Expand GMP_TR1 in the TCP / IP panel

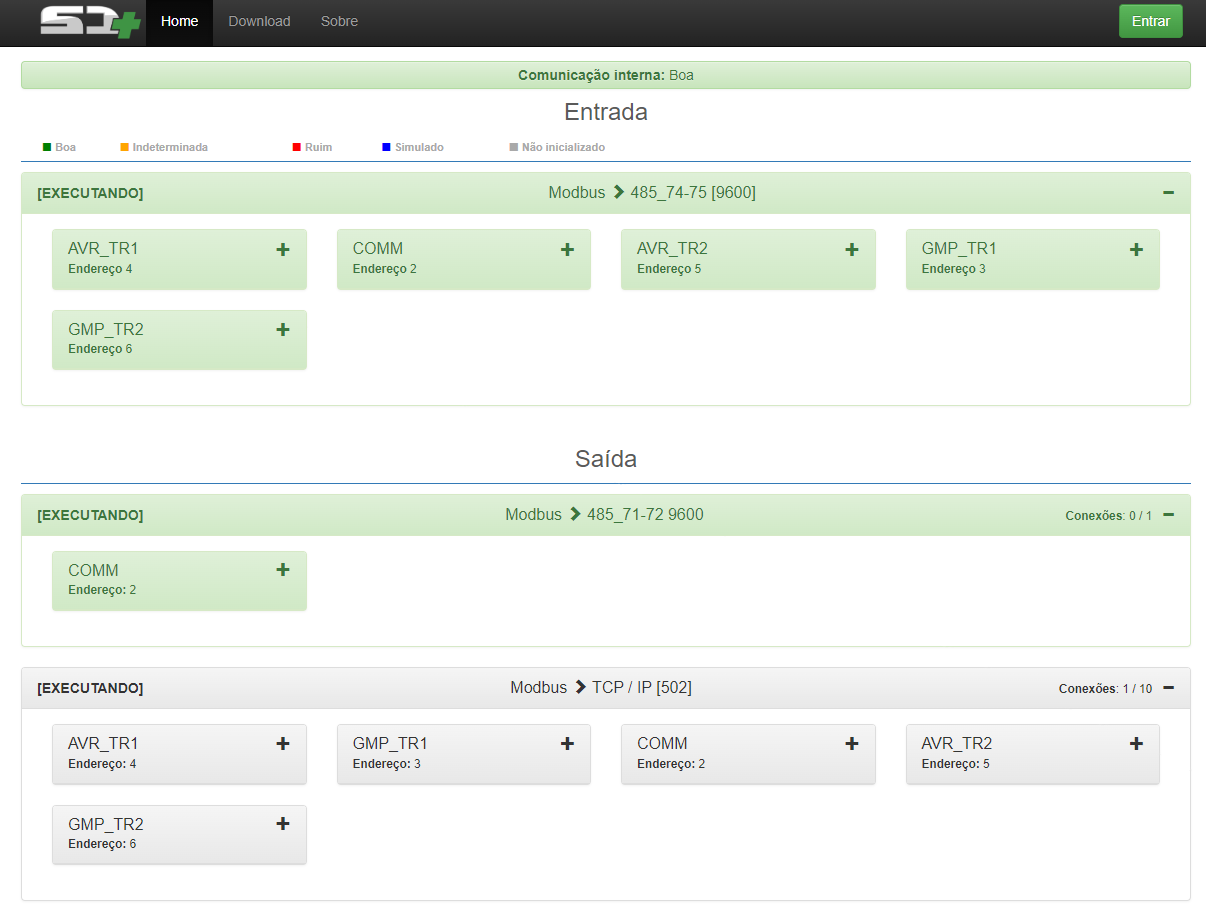tap(567, 743)
